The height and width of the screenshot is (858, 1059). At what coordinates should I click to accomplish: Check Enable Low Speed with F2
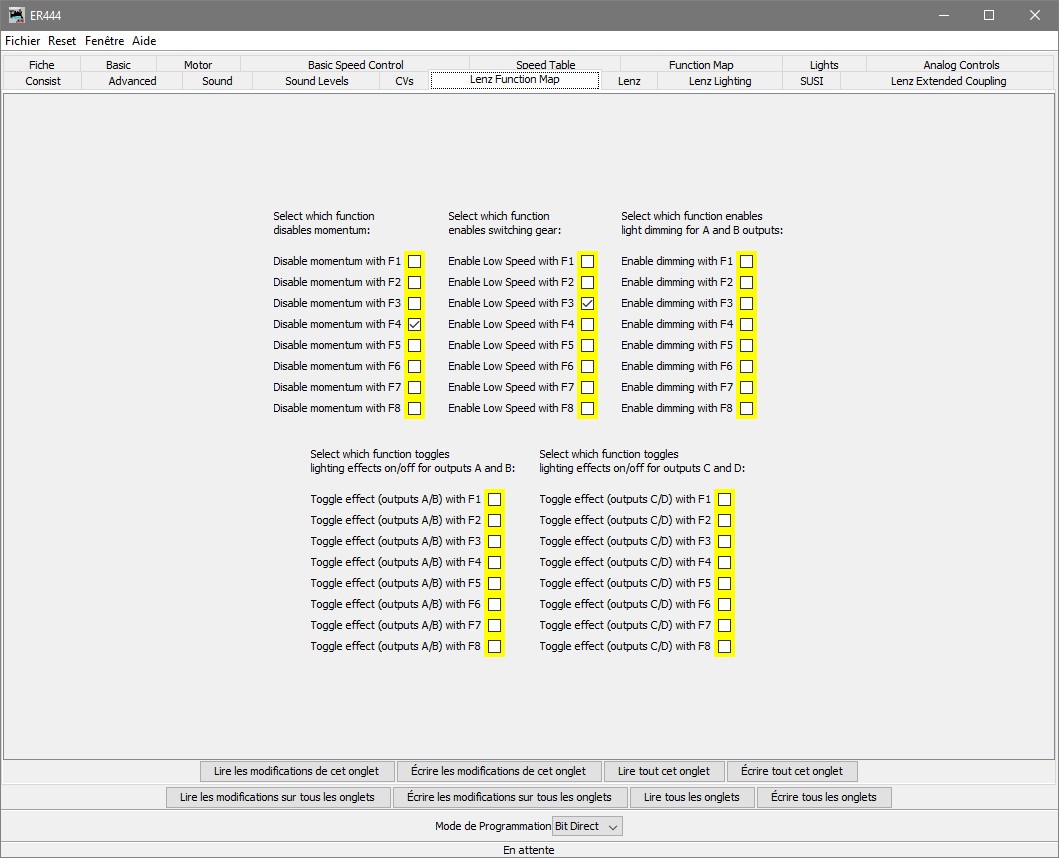tap(588, 282)
